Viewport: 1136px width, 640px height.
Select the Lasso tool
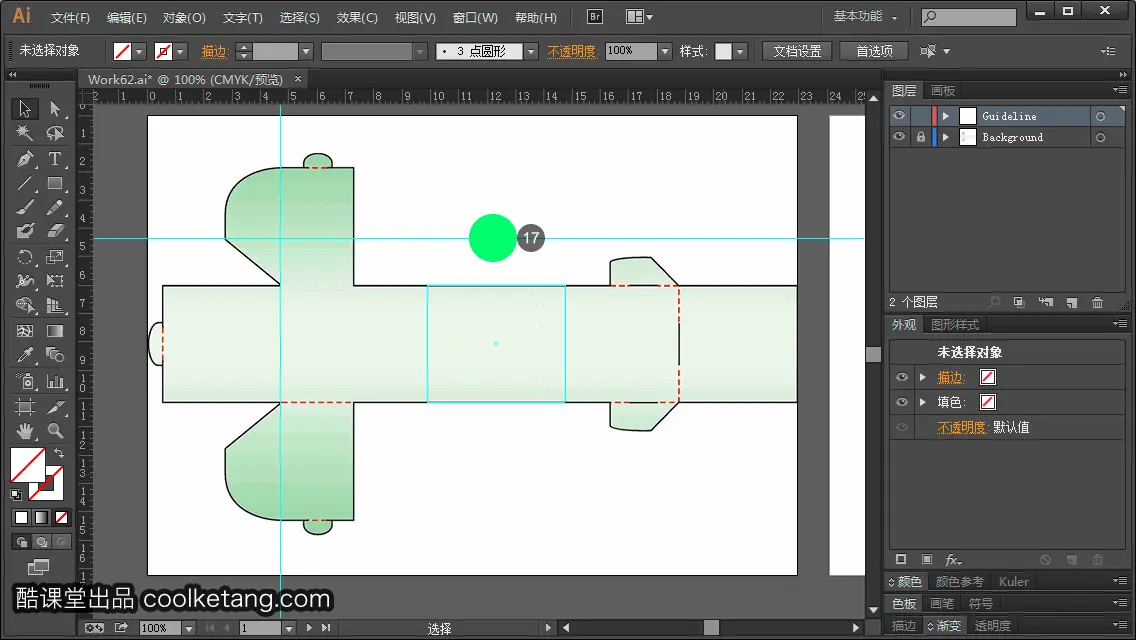(x=55, y=133)
